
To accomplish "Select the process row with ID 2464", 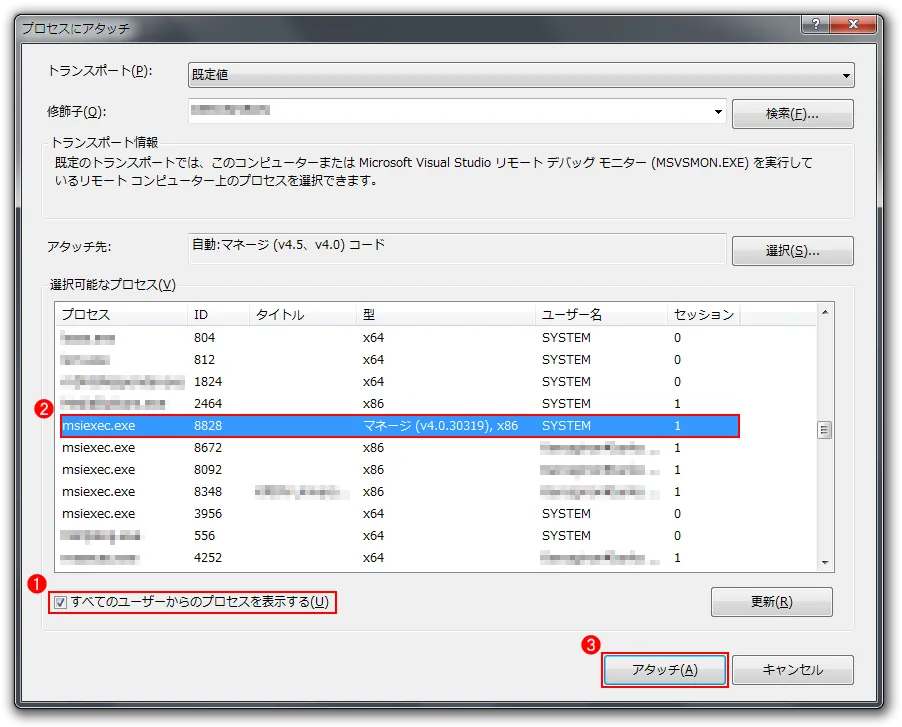I will 400,404.
